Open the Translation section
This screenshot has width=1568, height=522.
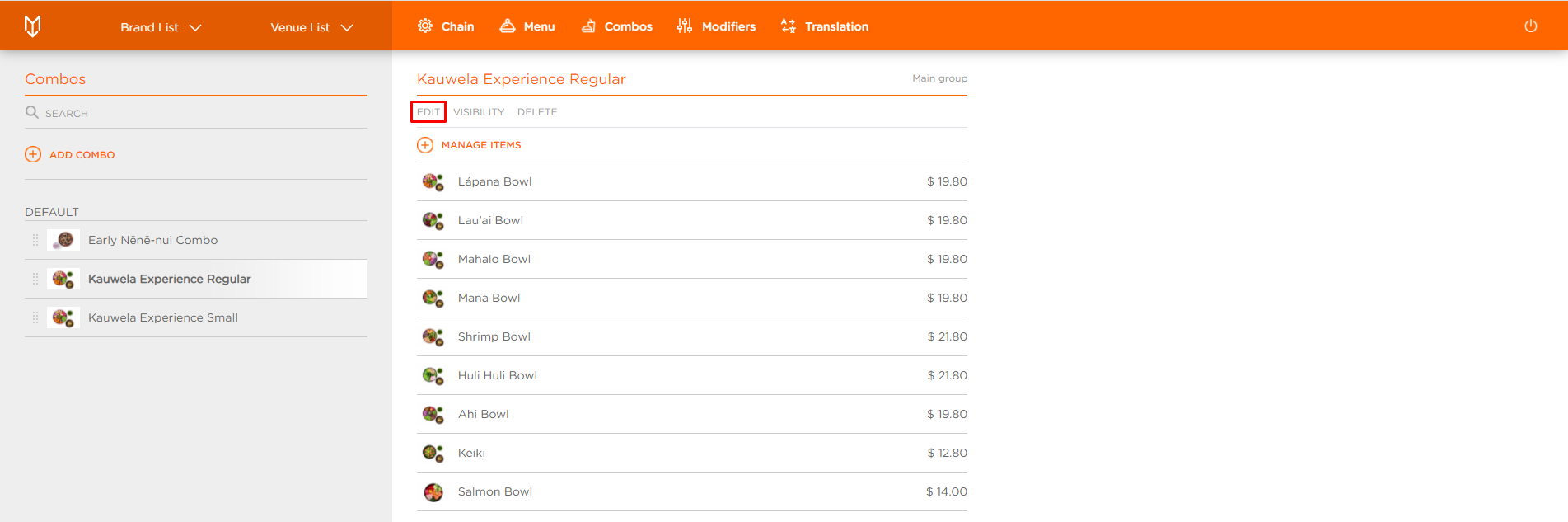(x=825, y=26)
